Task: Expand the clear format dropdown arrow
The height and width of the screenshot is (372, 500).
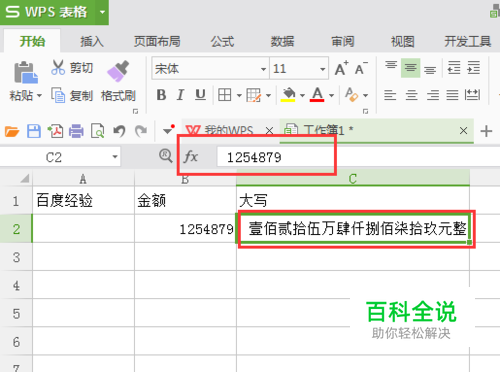Action: [365, 96]
